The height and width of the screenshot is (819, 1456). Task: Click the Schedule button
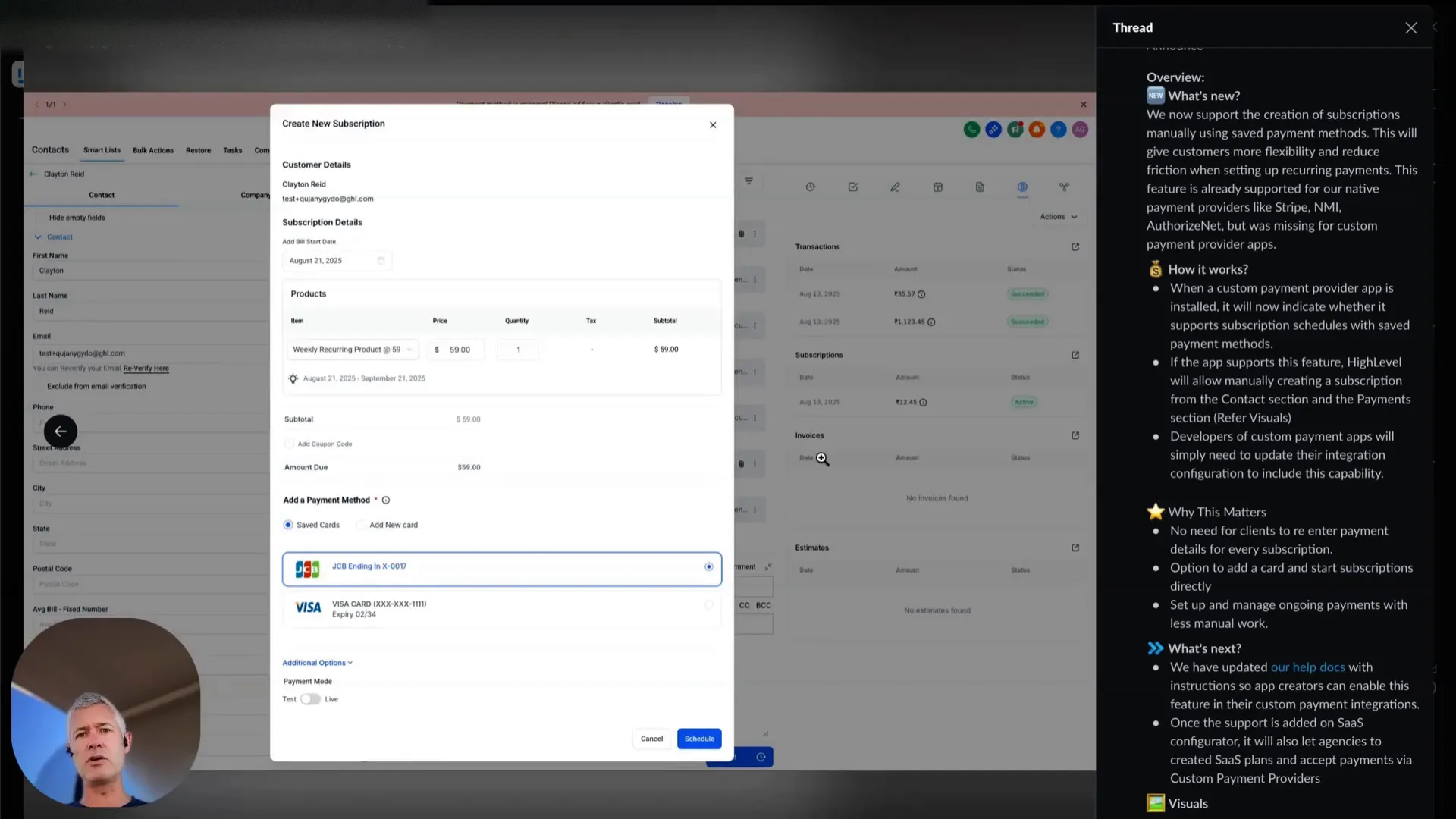pos(699,739)
